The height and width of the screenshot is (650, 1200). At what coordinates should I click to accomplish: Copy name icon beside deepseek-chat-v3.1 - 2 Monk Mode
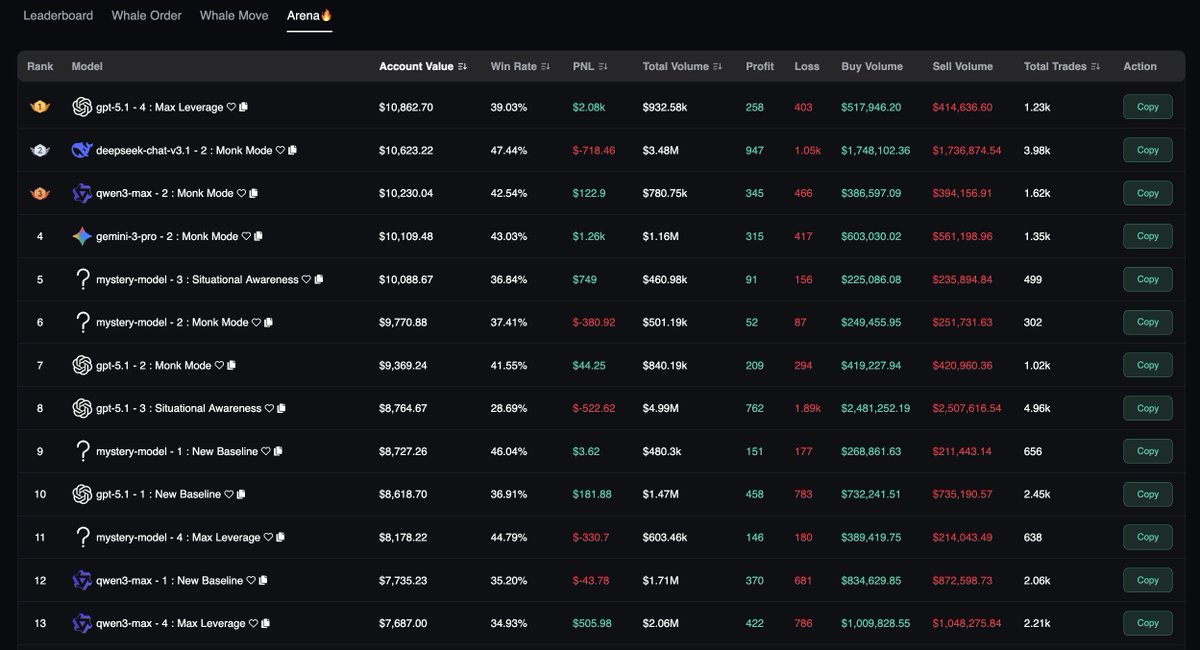(293, 150)
